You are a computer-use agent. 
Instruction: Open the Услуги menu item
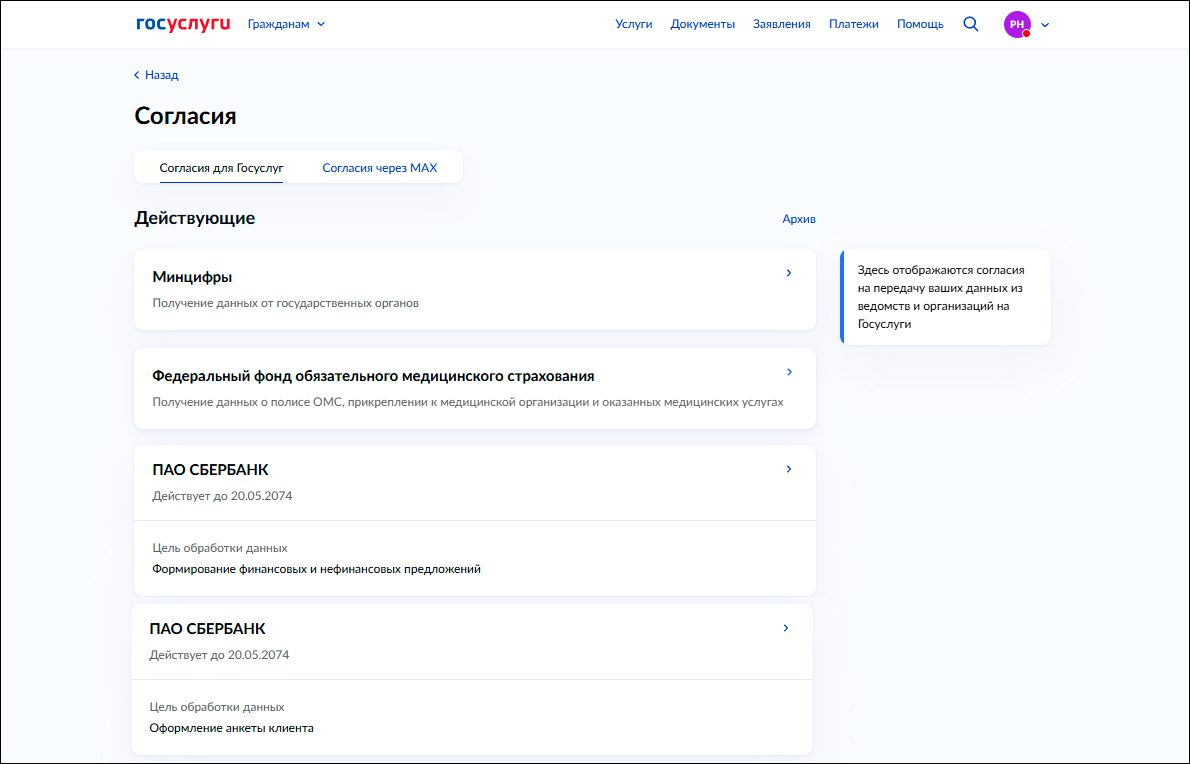(x=633, y=24)
